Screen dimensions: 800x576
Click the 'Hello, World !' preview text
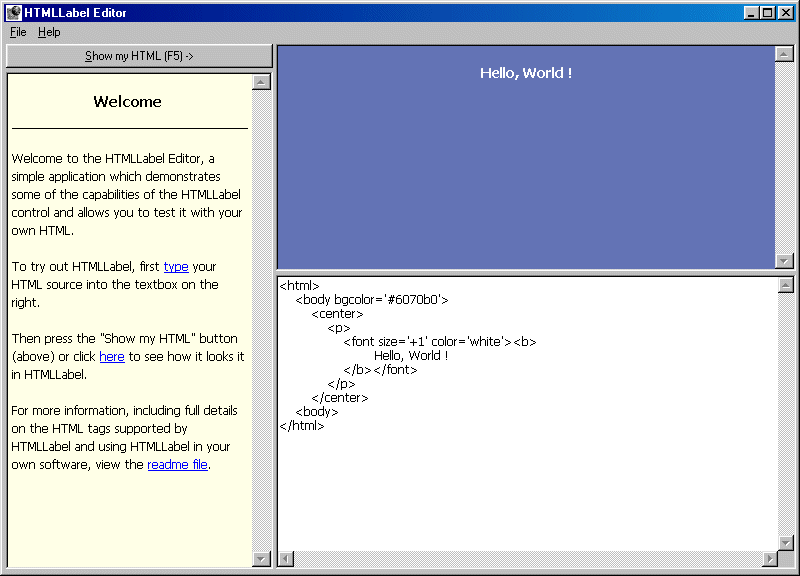pos(526,73)
